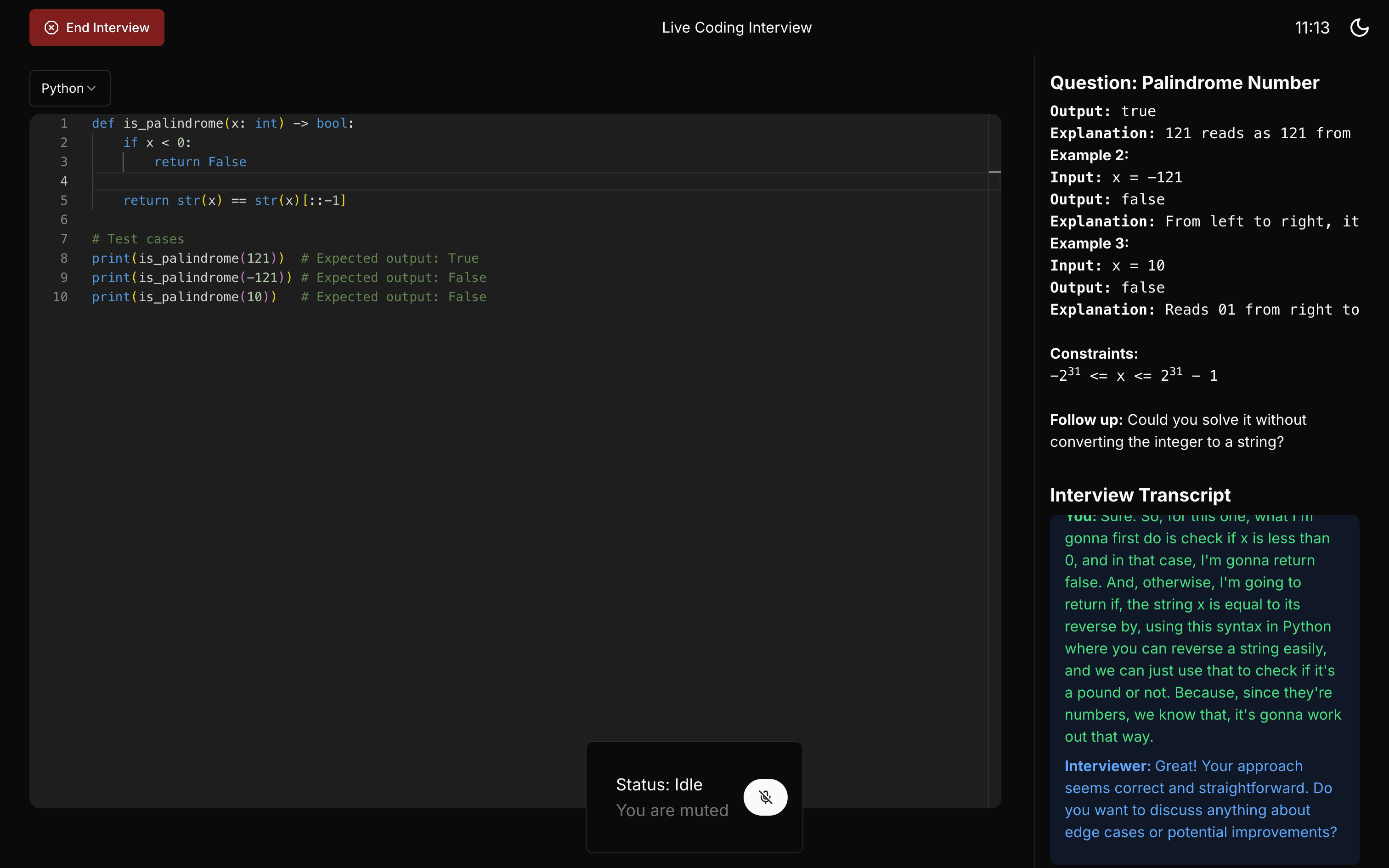
Task: Click the editor minimap scrollbar marker
Action: pyautogui.click(x=995, y=172)
